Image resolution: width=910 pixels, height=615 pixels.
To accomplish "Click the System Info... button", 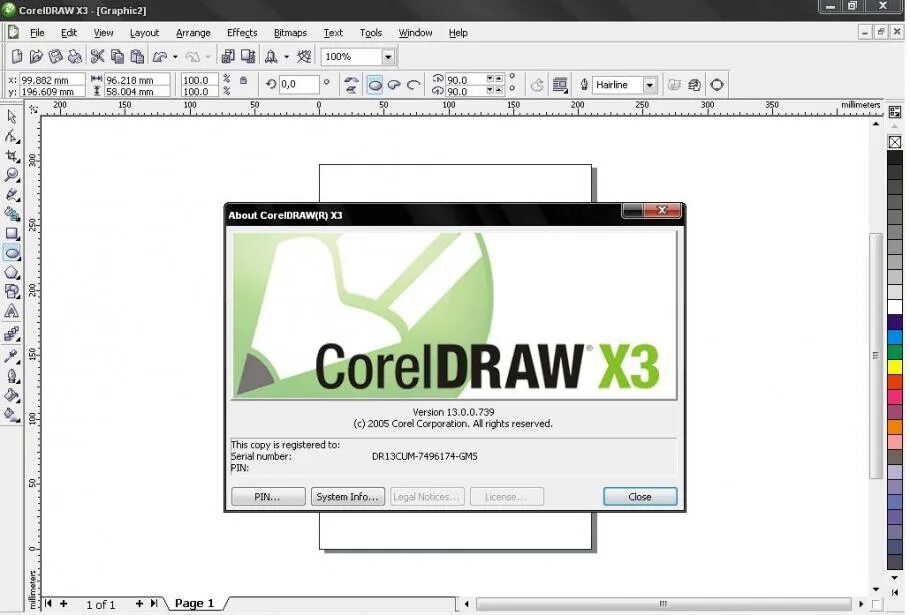I will pyautogui.click(x=348, y=497).
